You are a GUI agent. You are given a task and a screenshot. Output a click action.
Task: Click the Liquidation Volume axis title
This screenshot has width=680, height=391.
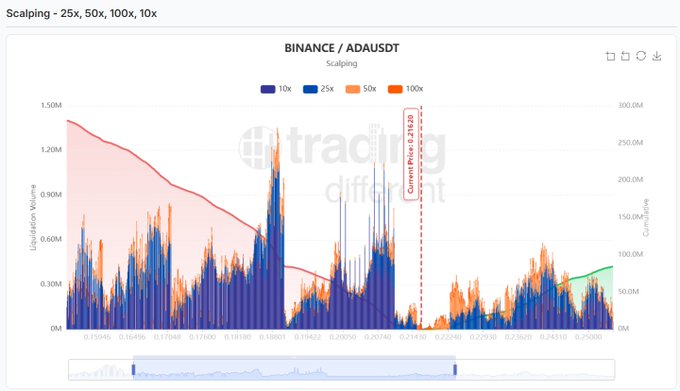pos(33,217)
